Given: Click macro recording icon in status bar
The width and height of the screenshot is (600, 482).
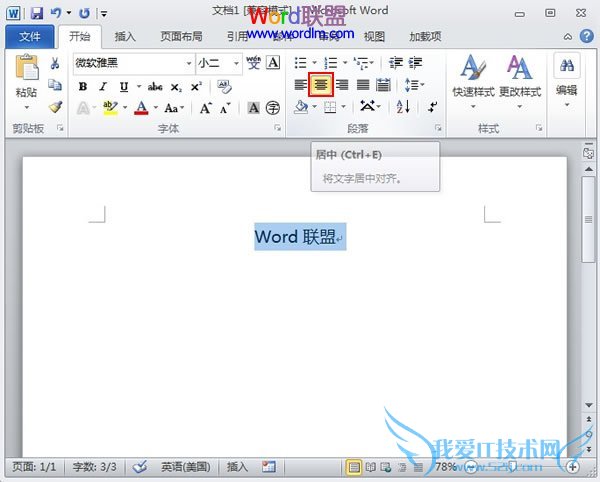Looking at the screenshot, I should click(x=269, y=467).
